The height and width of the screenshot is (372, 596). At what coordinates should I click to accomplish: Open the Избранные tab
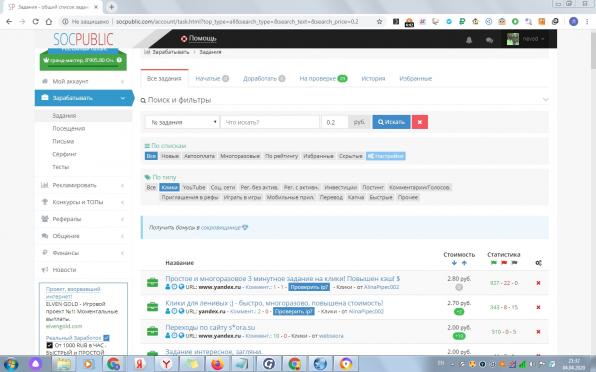pos(415,79)
